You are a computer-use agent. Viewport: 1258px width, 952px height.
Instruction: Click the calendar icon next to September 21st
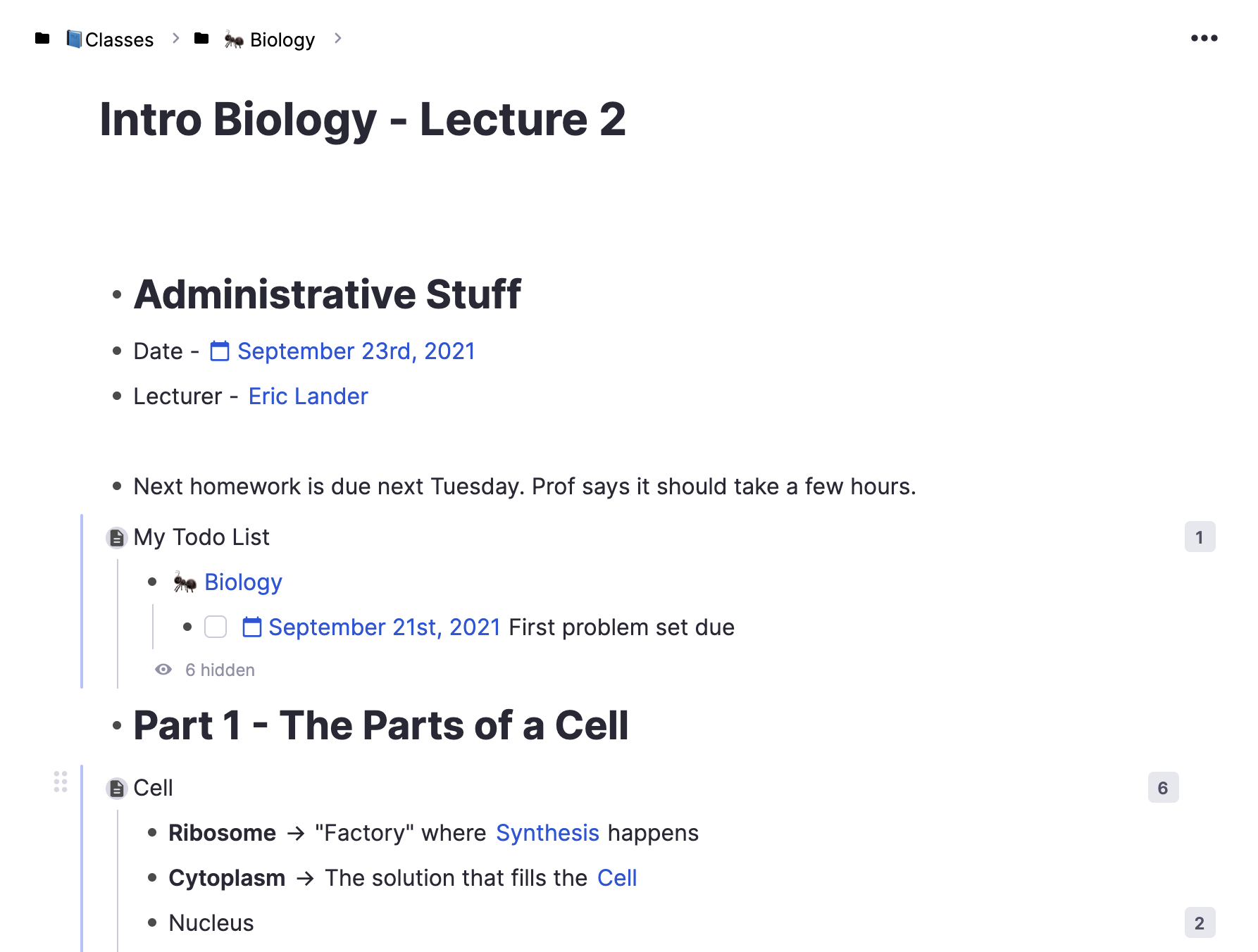[251, 627]
